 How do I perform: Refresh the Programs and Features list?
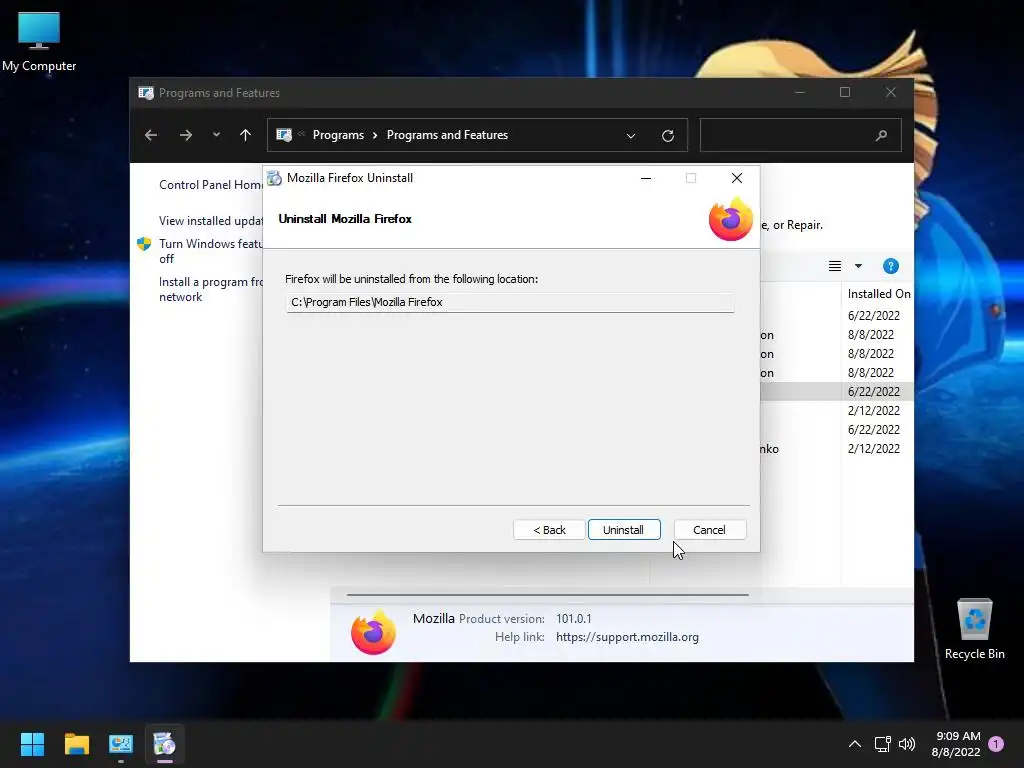click(x=667, y=136)
